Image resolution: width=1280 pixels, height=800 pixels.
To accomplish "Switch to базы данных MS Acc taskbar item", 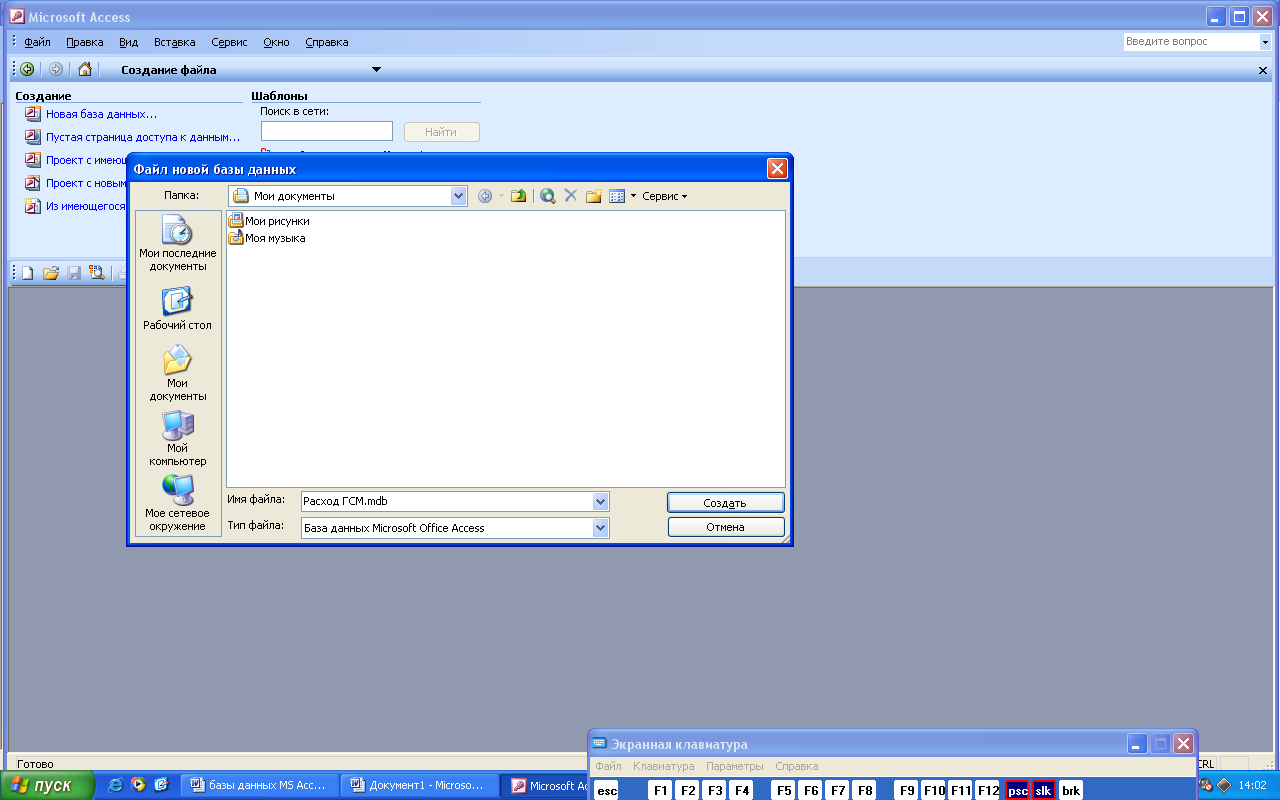I will [259, 785].
